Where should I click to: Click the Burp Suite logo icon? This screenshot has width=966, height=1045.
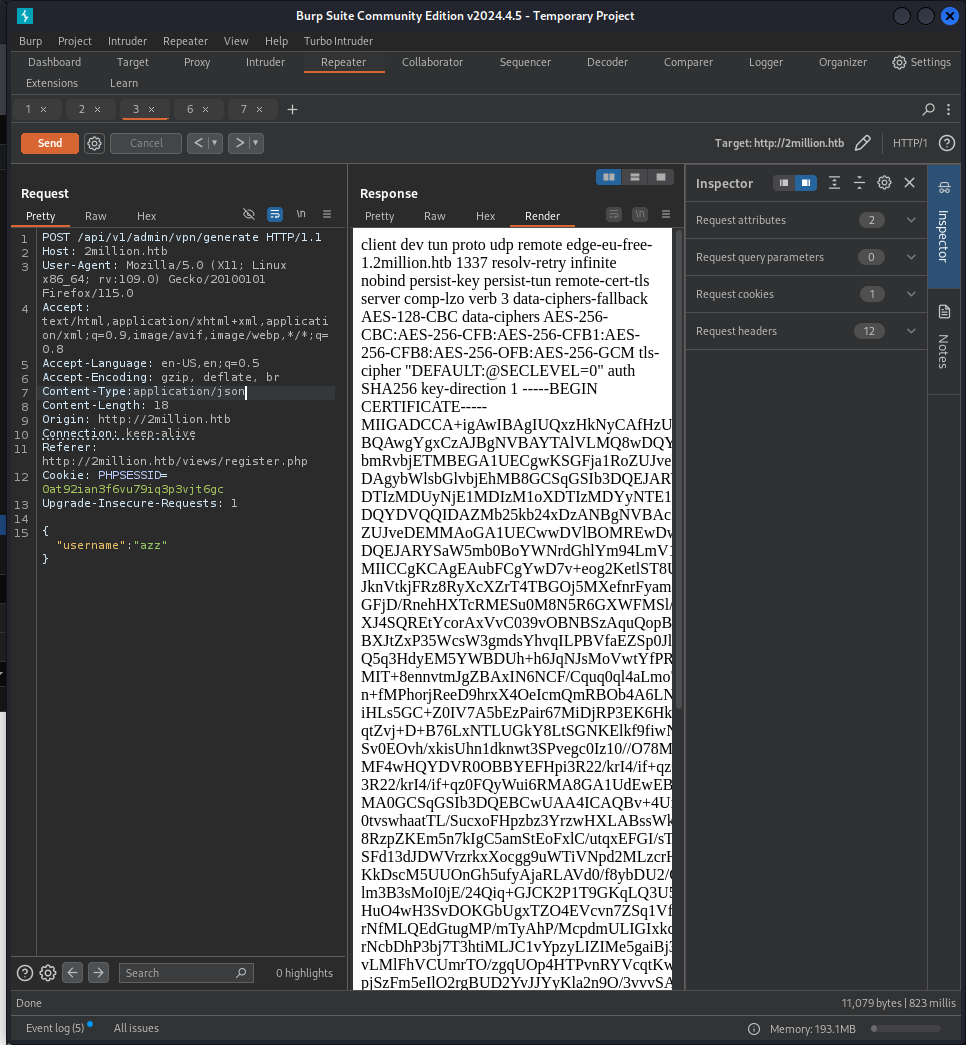[x=25, y=15]
